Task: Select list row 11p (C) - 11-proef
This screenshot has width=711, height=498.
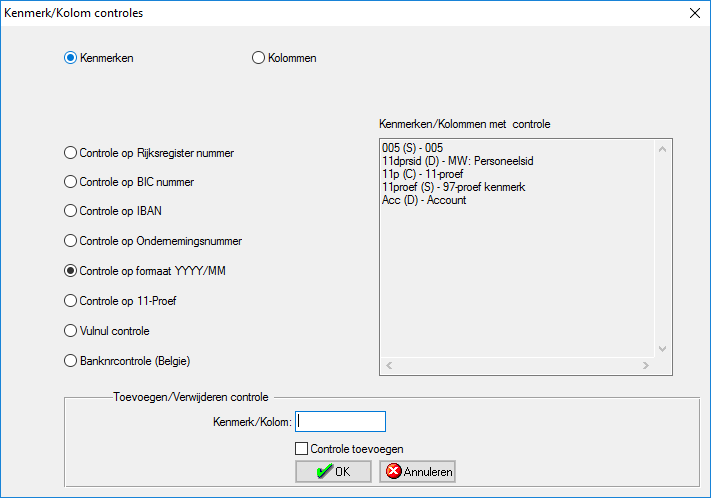Action: tap(517, 174)
